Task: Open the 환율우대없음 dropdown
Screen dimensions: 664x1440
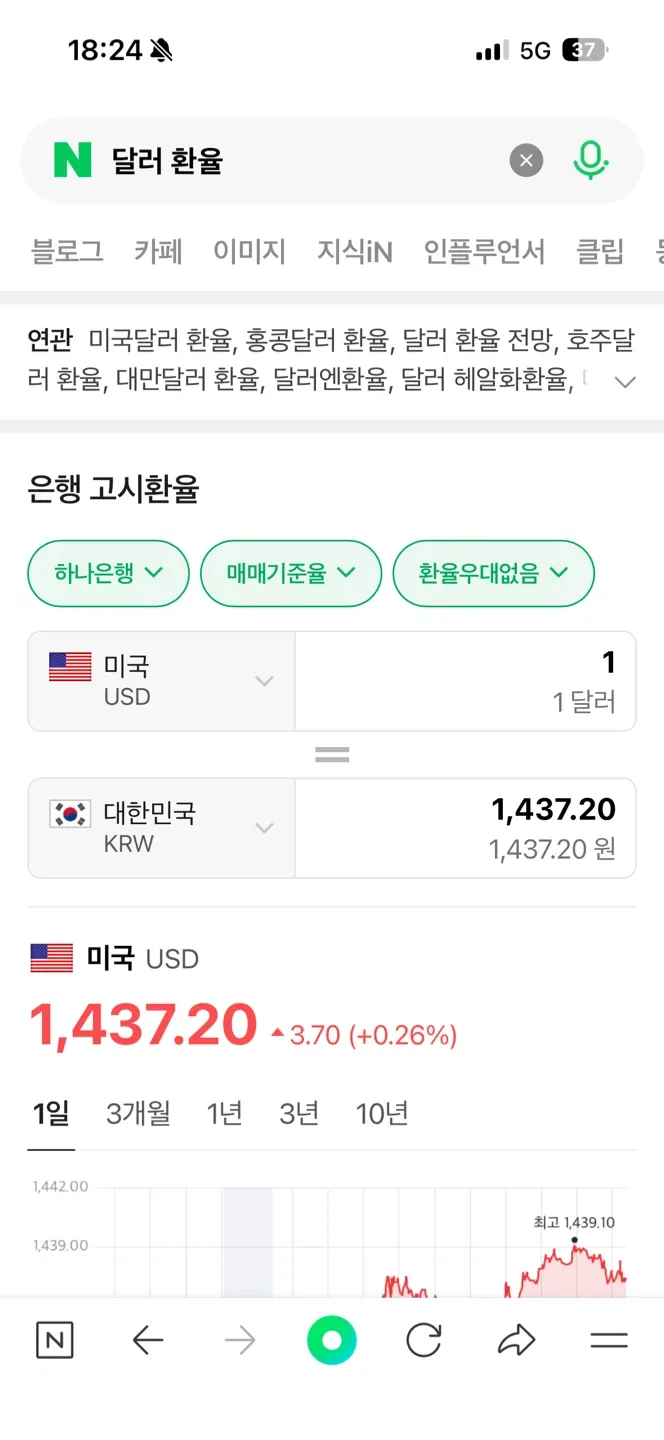Action: 493,573
